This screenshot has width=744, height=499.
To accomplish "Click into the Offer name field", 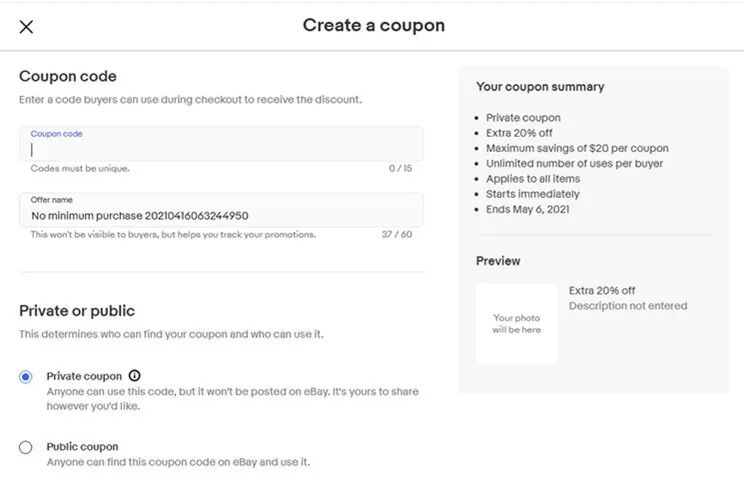I will [x=221, y=210].
